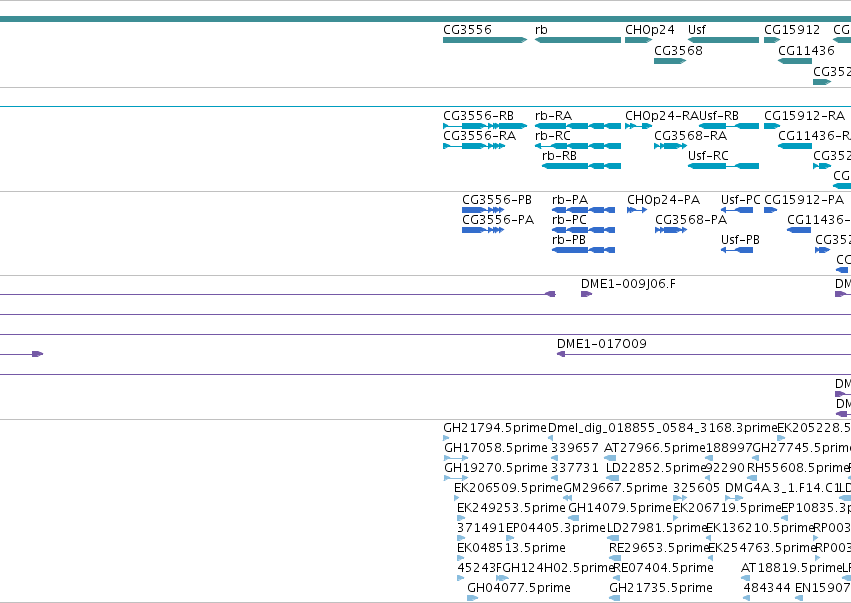Open EST label GH21794.5prime
The height and width of the screenshot is (603, 851).
(x=495, y=428)
